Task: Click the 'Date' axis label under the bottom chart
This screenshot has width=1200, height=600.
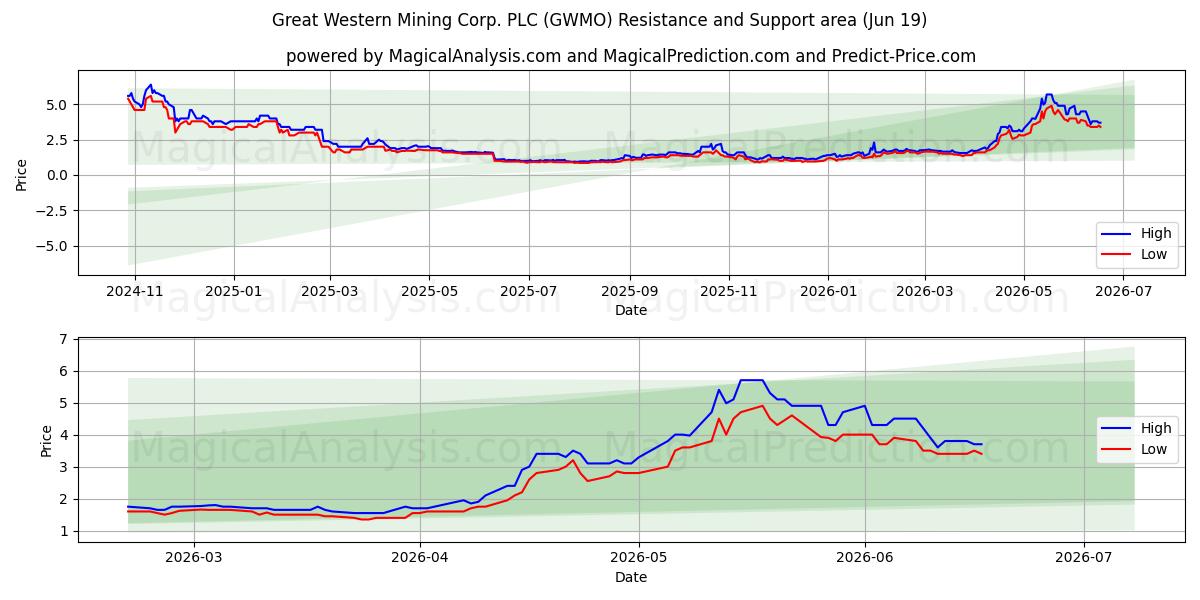Action: (631, 577)
